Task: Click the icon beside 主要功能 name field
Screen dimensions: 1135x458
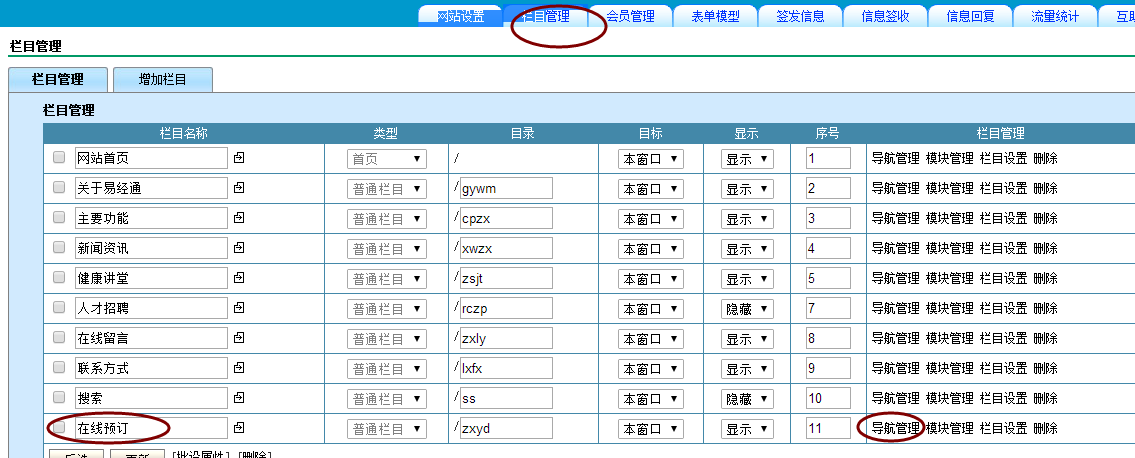Action: (x=239, y=218)
